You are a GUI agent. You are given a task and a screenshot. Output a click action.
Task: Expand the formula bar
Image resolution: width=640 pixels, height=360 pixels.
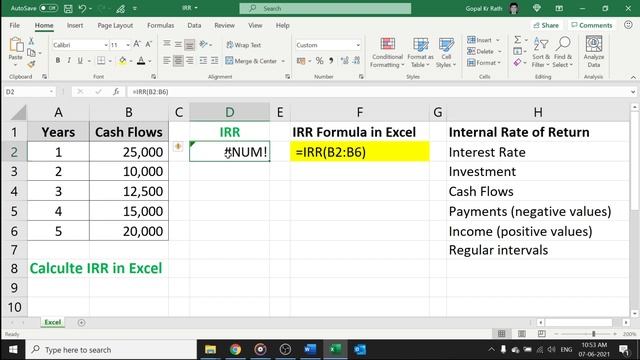[633, 92]
